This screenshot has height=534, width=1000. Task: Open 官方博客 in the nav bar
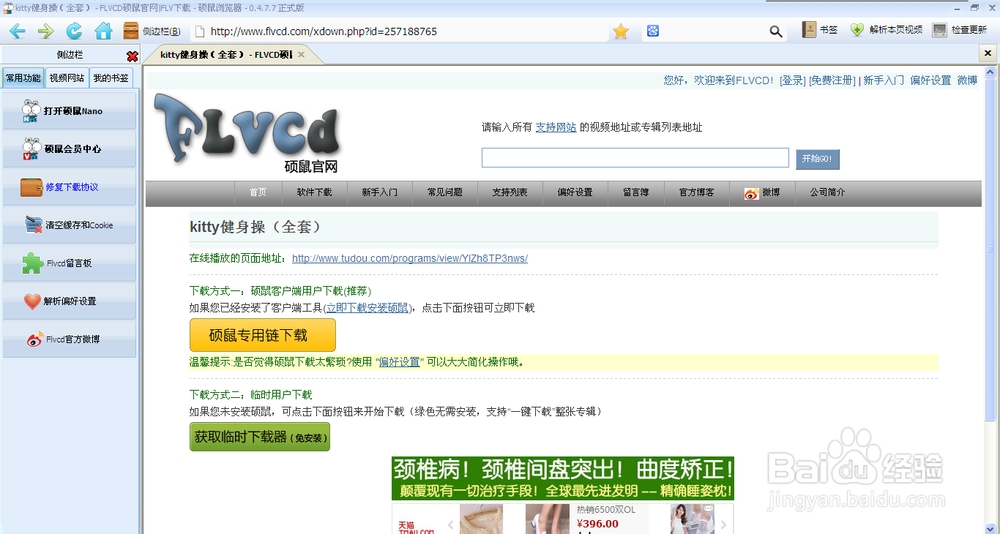(x=696, y=193)
